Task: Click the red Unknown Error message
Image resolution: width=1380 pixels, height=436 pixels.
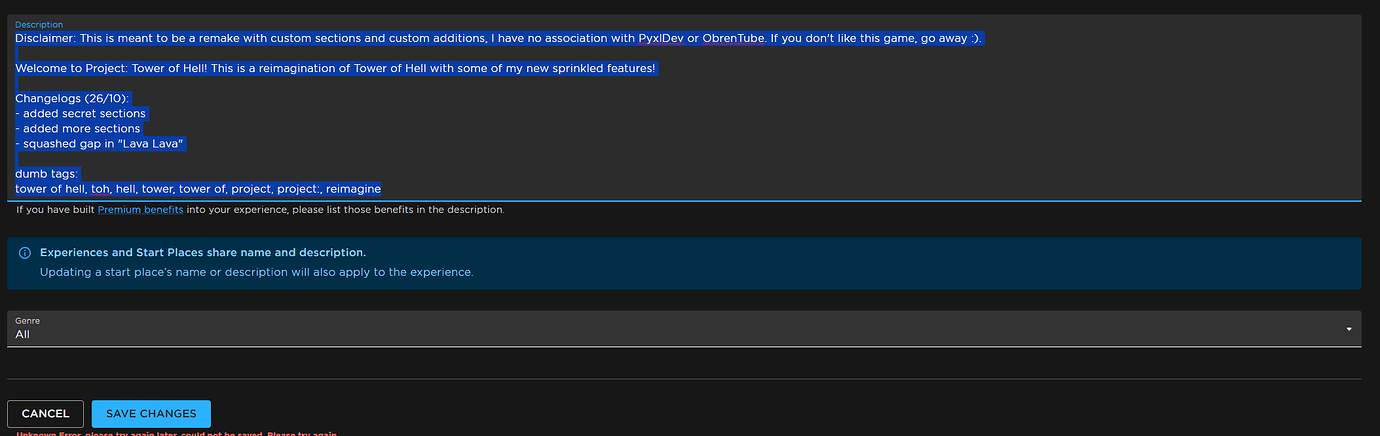Action: [172, 434]
